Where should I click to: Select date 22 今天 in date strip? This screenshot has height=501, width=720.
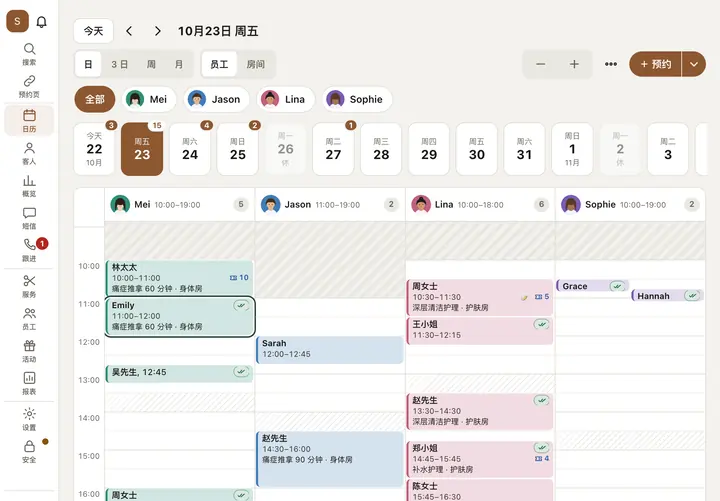(94, 149)
